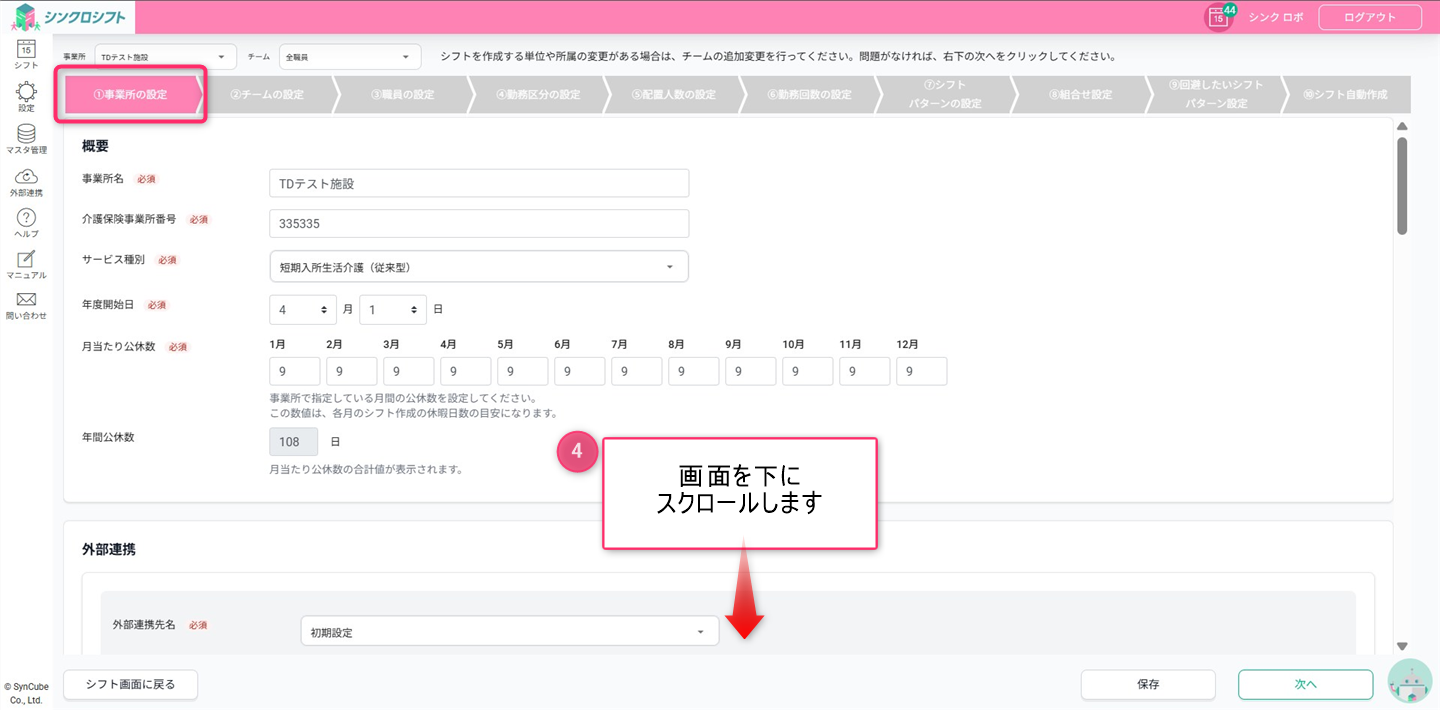Click the 事業所名 text input field
This screenshot has width=1440, height=710.
479,184
